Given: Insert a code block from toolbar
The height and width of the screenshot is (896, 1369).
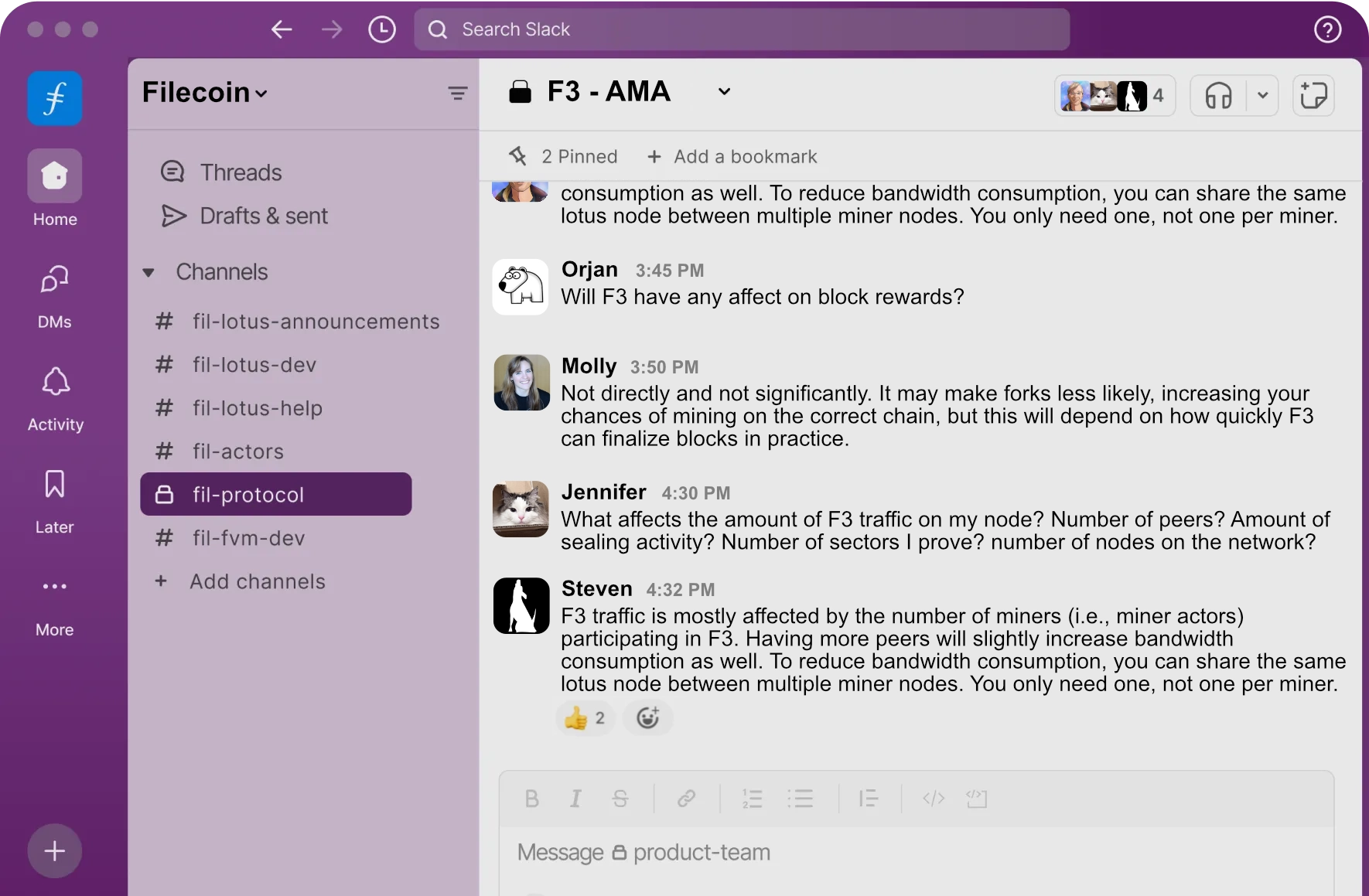Looking at the screenshot, I should point(977,799).
